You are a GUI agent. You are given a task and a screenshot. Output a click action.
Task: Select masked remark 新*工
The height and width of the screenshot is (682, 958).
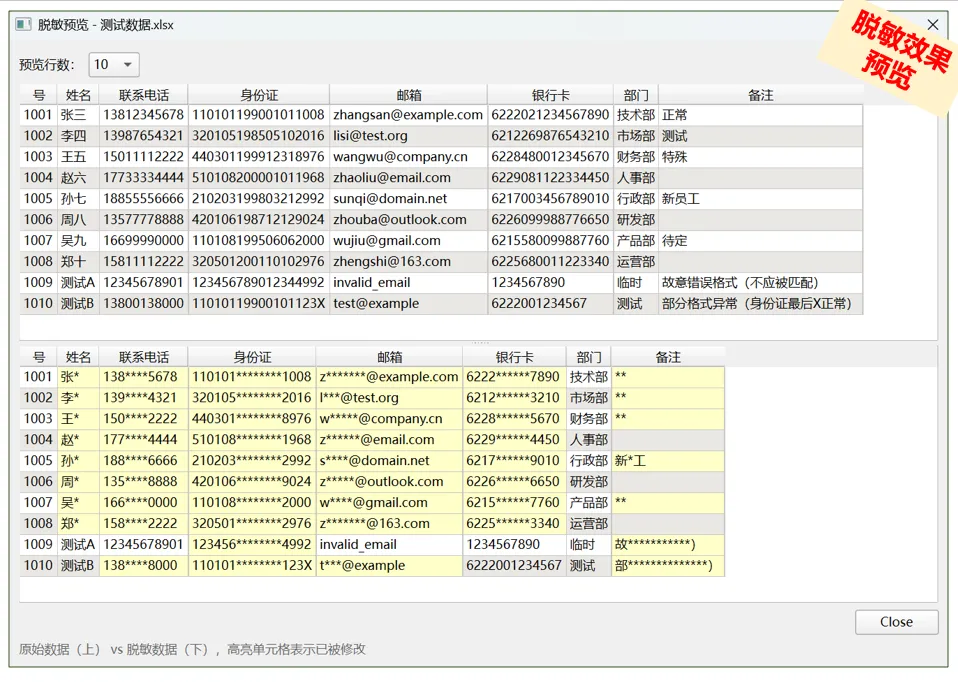(x=668, y=461)
